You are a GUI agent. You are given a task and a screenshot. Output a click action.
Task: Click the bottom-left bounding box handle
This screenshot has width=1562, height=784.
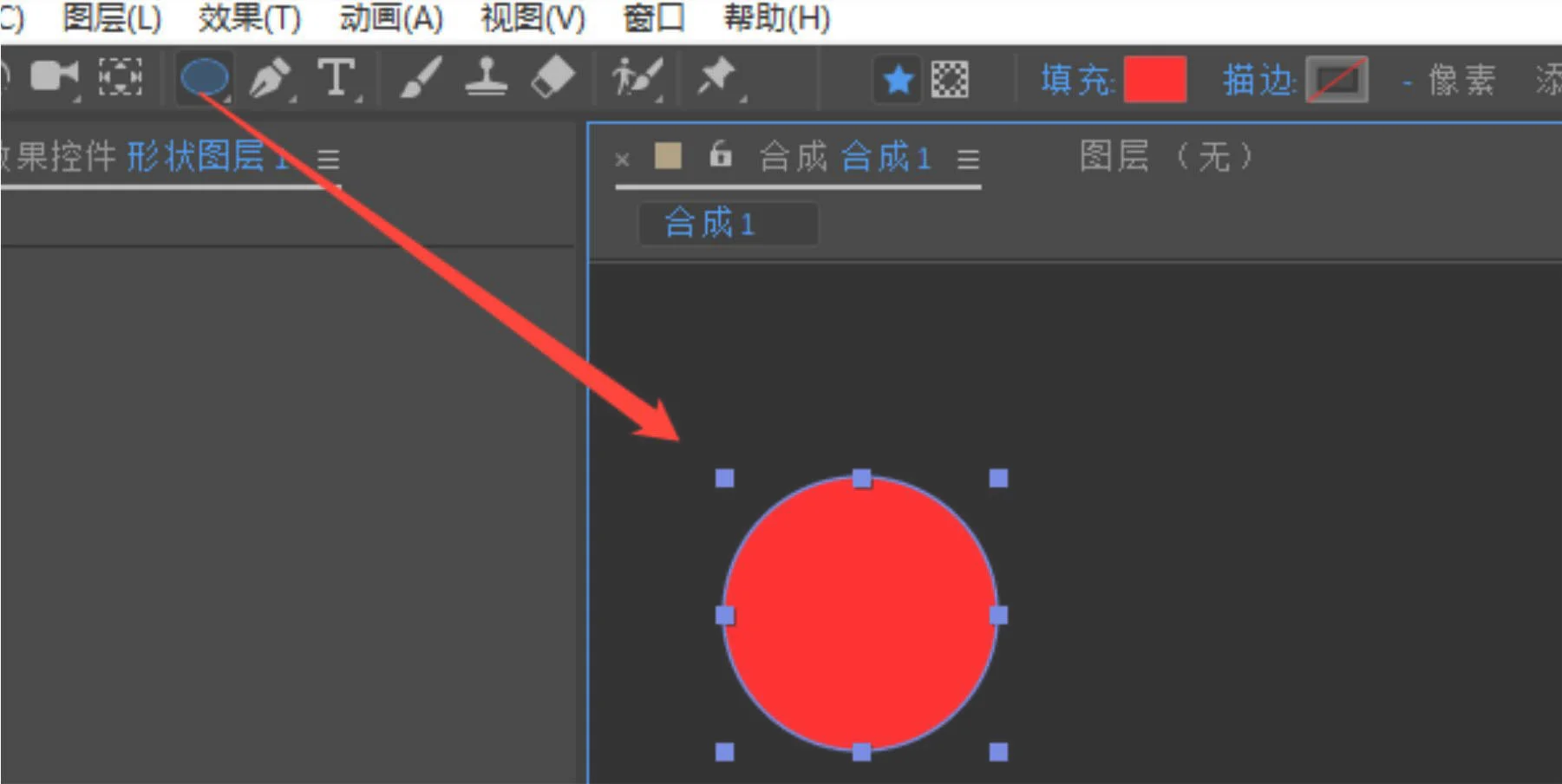[724, 752]
